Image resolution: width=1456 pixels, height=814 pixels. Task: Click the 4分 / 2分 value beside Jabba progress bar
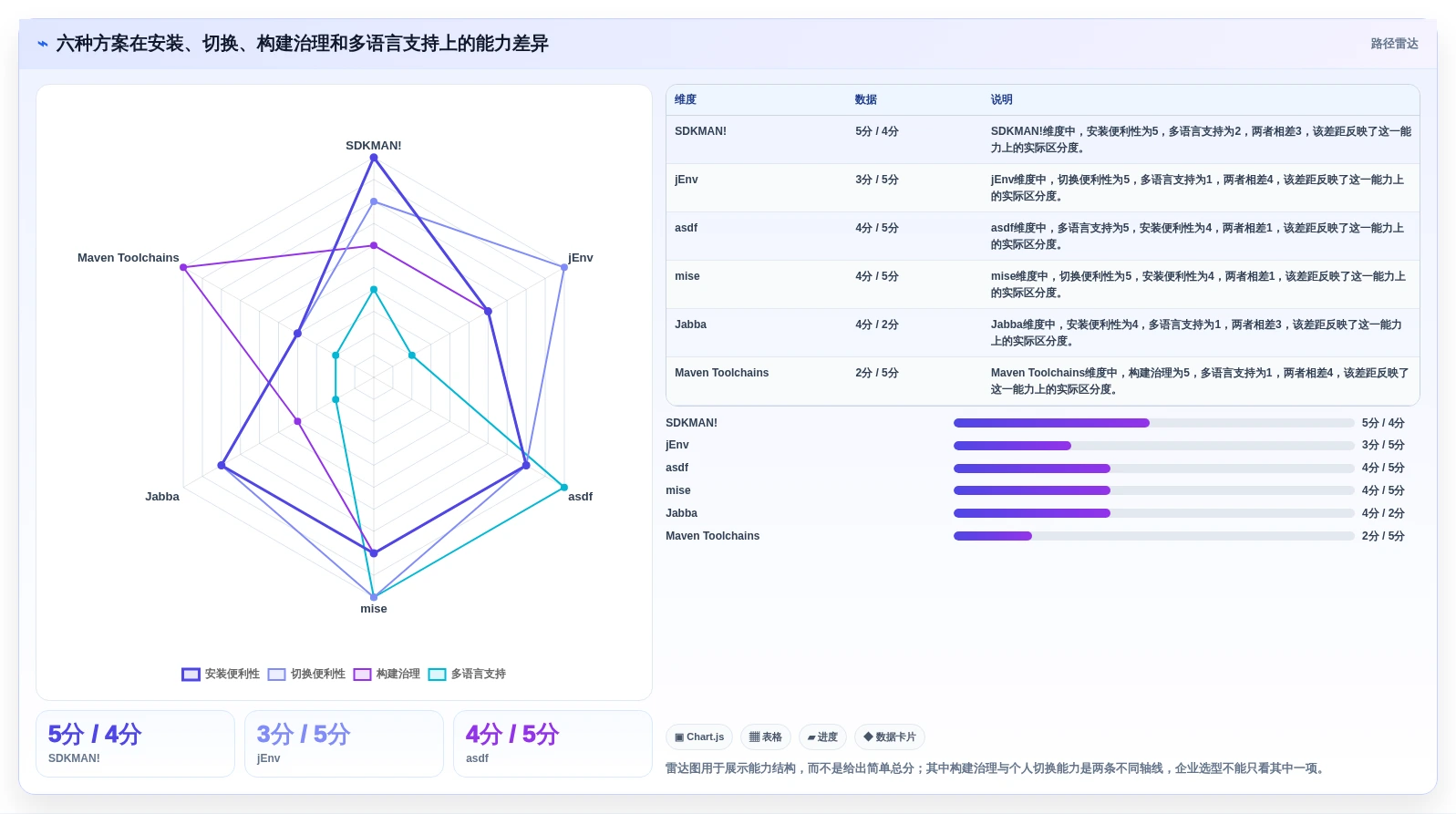click(x=1383, y=513)
